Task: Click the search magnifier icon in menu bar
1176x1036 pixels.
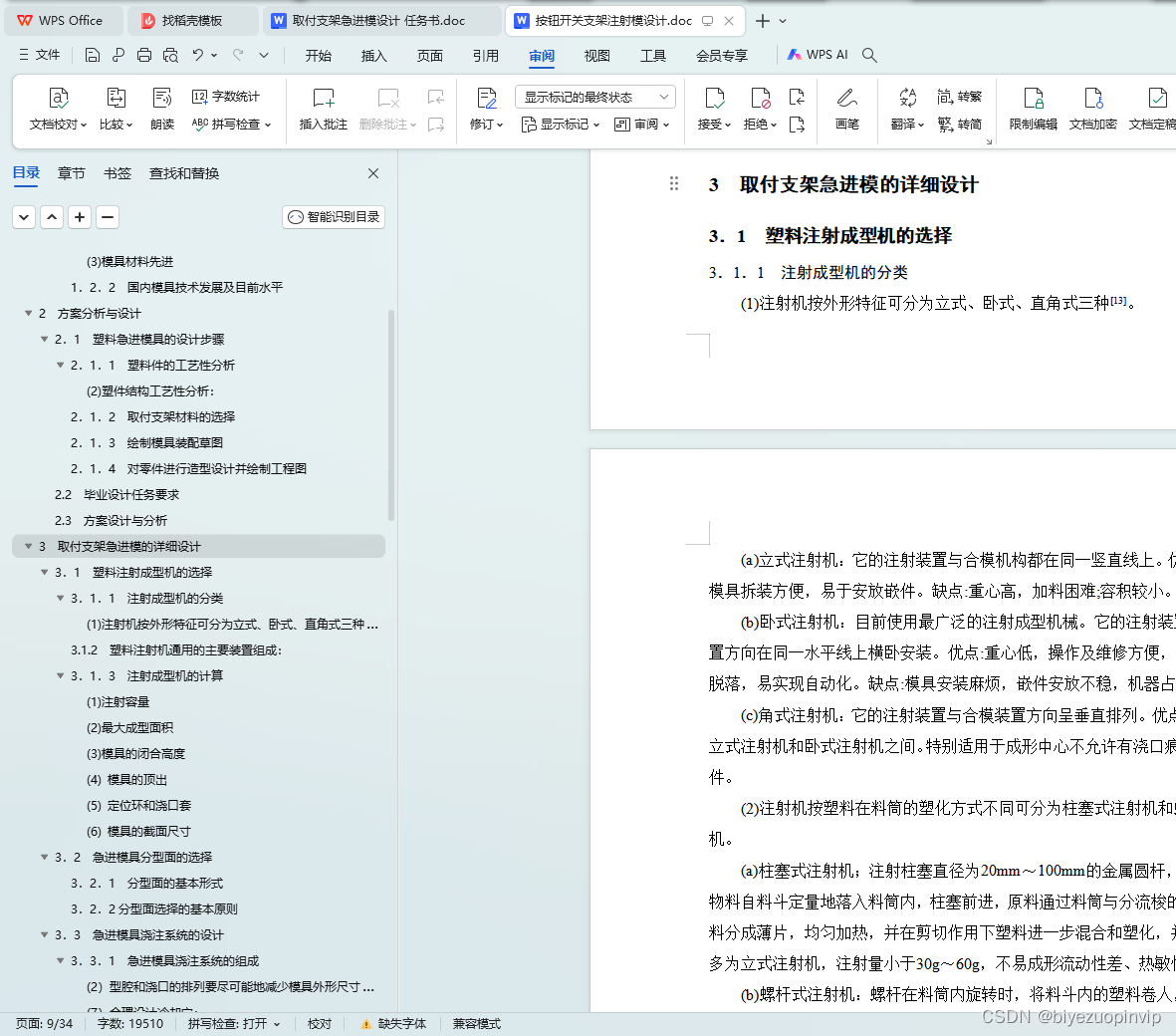Action: 869,55
